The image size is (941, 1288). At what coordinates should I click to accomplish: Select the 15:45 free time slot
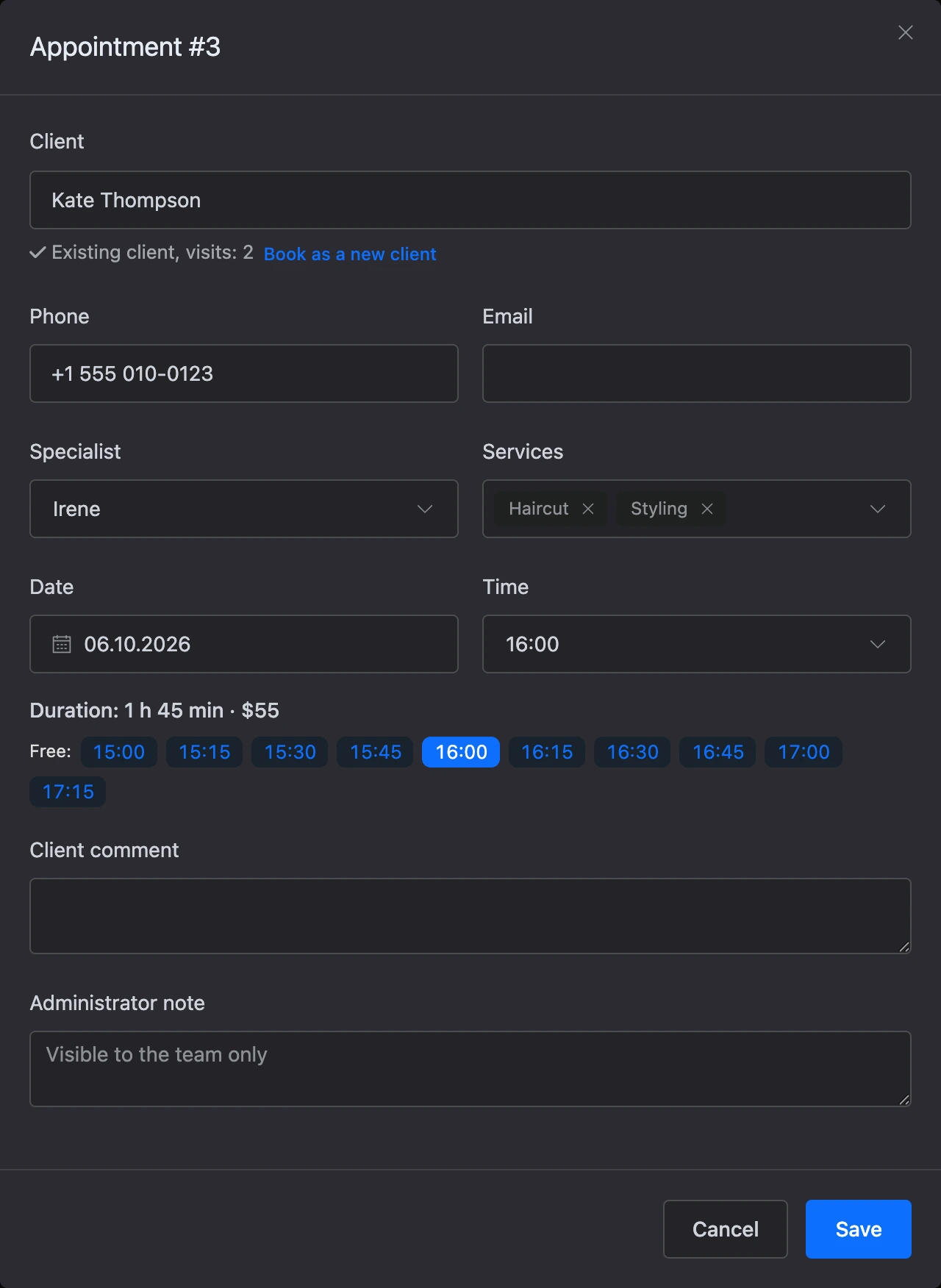click(x=376, y=752)
